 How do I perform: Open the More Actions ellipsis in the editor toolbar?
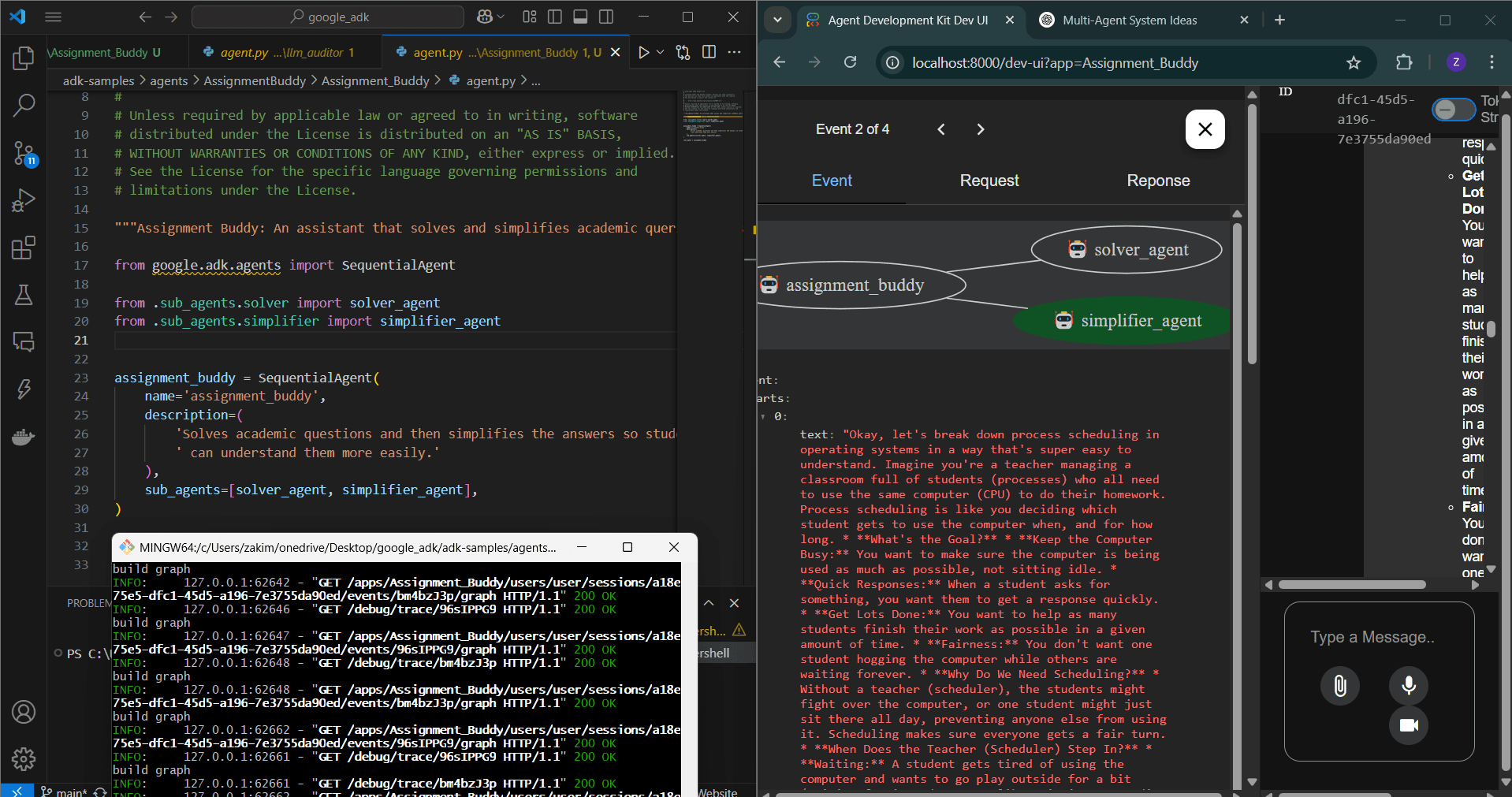735,52
